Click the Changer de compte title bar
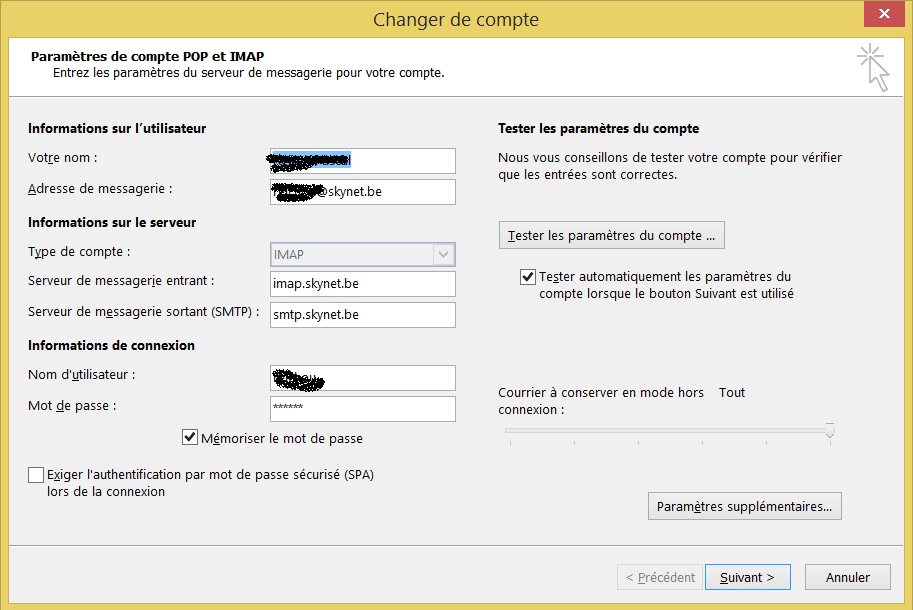This screenshot has width=913, height=610. pos(456,19)
